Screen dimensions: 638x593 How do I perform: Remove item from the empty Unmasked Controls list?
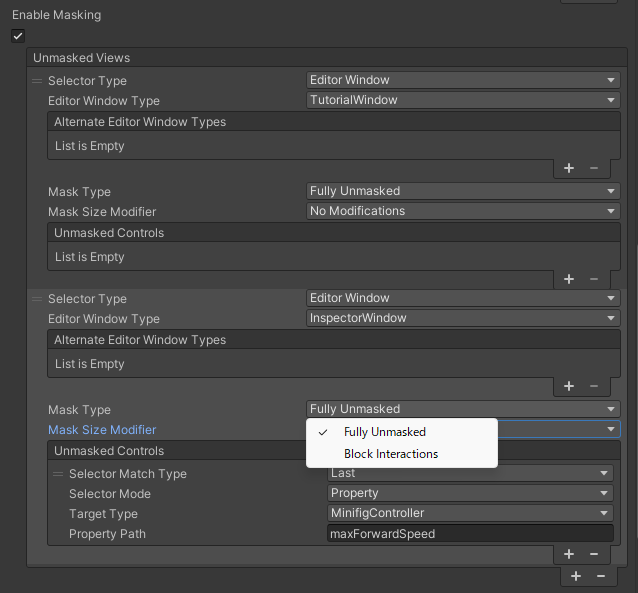tap(594, 279)
